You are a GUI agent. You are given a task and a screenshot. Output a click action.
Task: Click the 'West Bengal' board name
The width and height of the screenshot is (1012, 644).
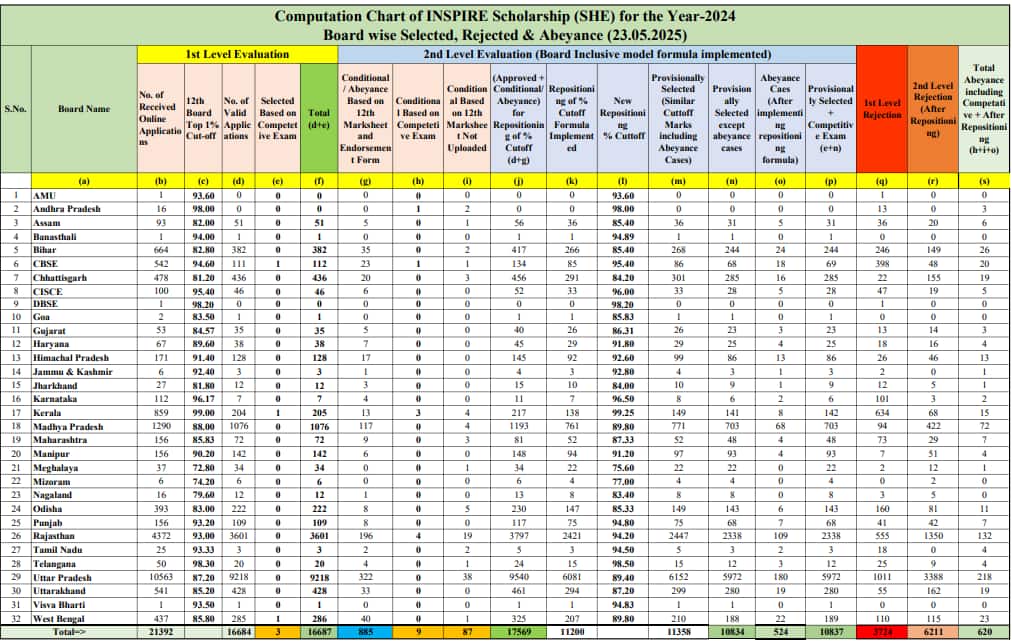tap(59, 618)
